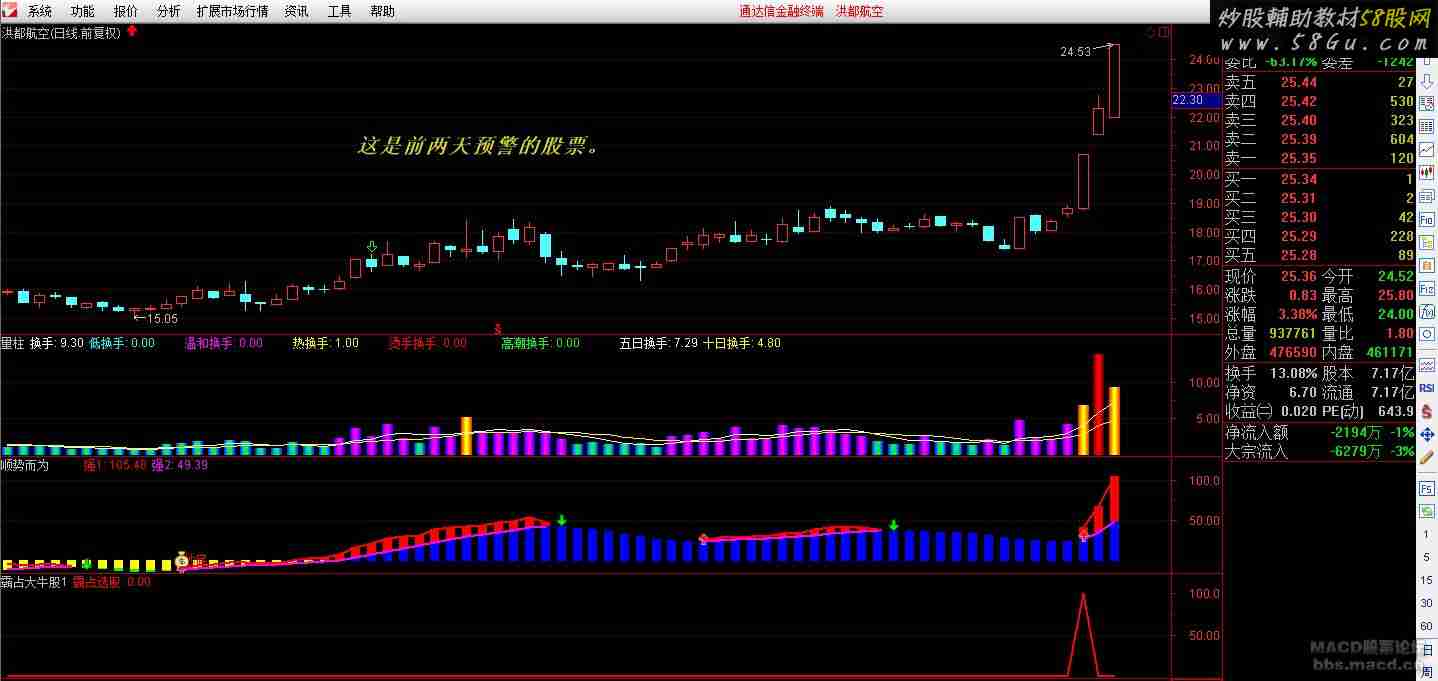Click the 量柱 indicator label
1438x681 pixels.
12,343
